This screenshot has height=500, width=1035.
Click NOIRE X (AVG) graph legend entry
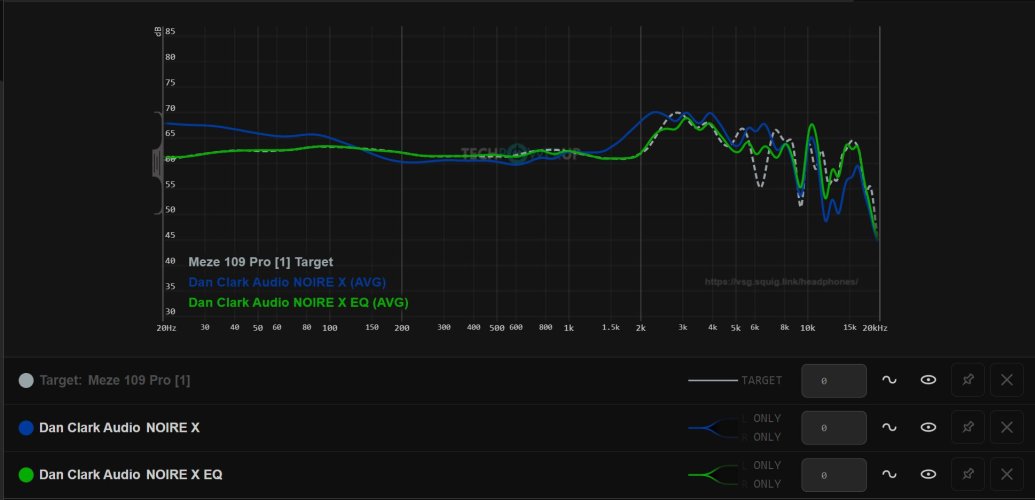pyautogui.click(x=287, y=282)
